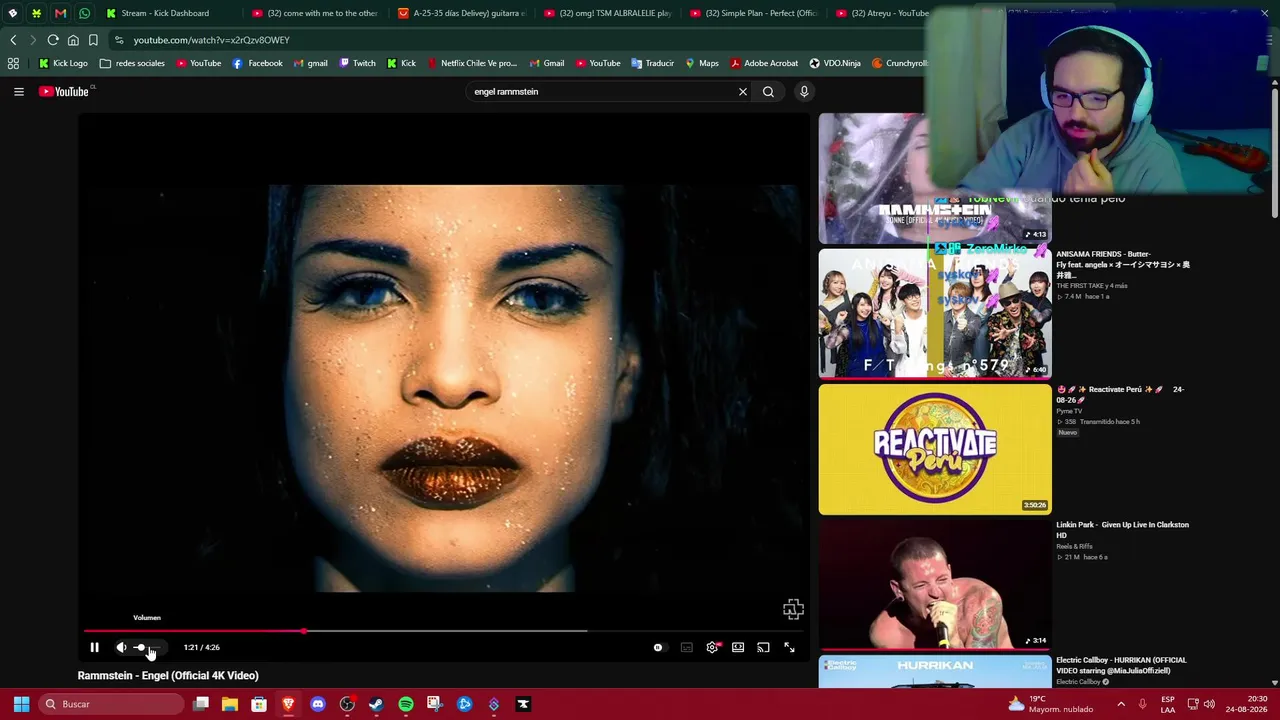1280x720 pixels.
Task: Open the Facebook bookmark
Action: [257, 63]
